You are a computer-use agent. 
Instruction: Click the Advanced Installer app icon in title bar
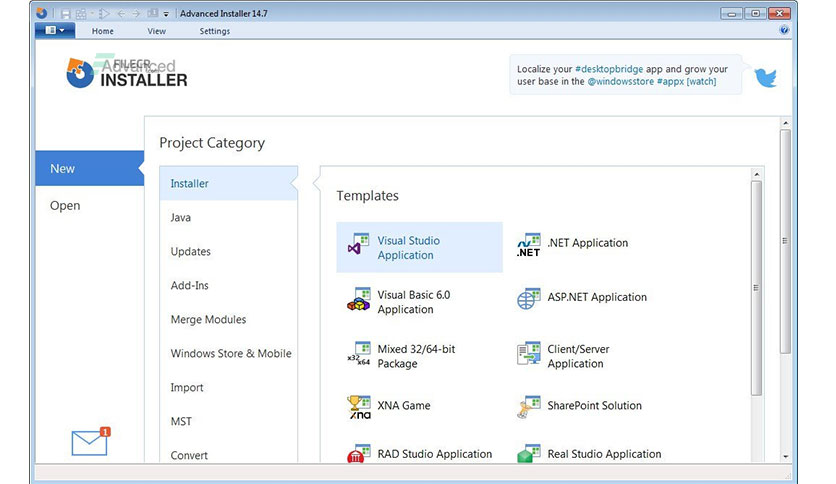42,13
